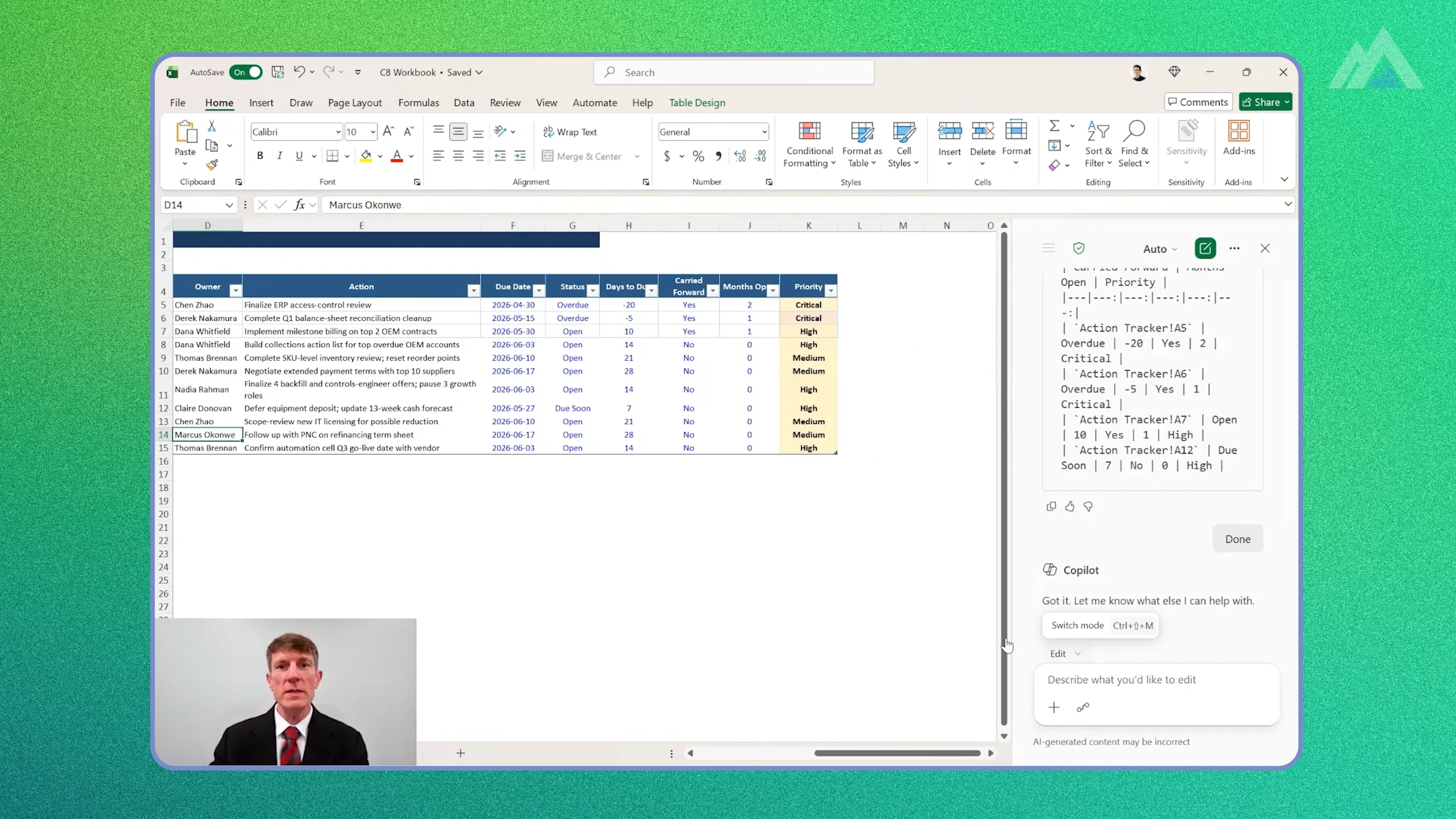Switch to the Insert tab
Screen dimensions: 1456x819
click(261, 102)
